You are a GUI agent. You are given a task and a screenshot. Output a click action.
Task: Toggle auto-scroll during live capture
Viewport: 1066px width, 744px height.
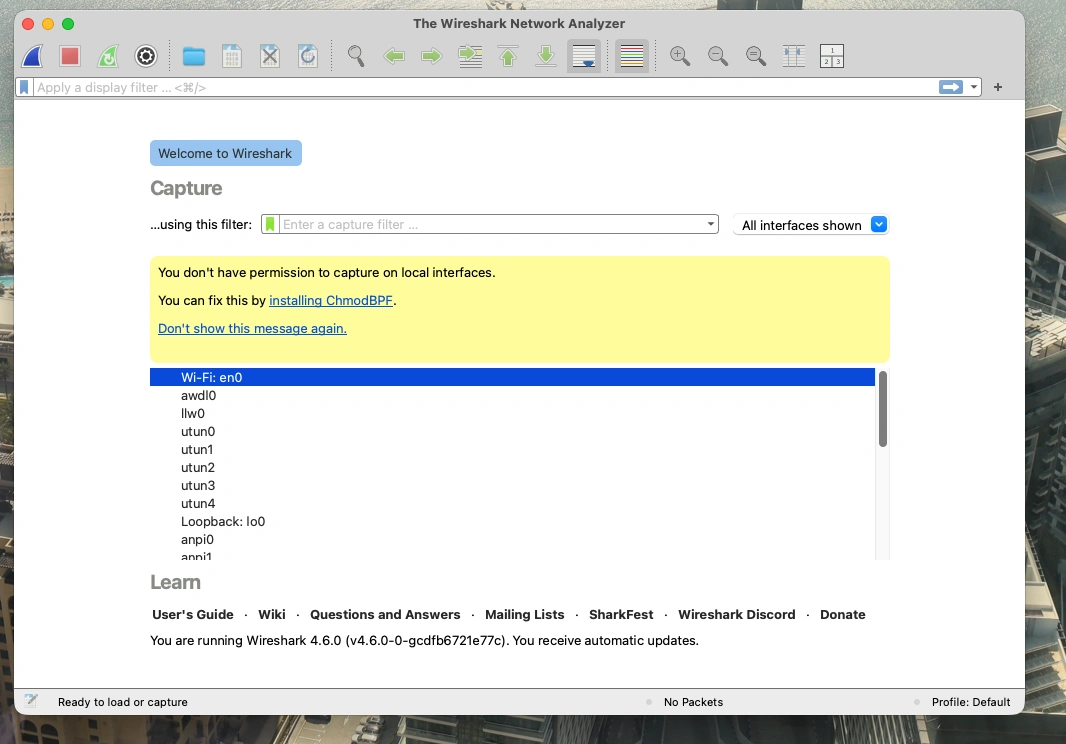[584, 56]
